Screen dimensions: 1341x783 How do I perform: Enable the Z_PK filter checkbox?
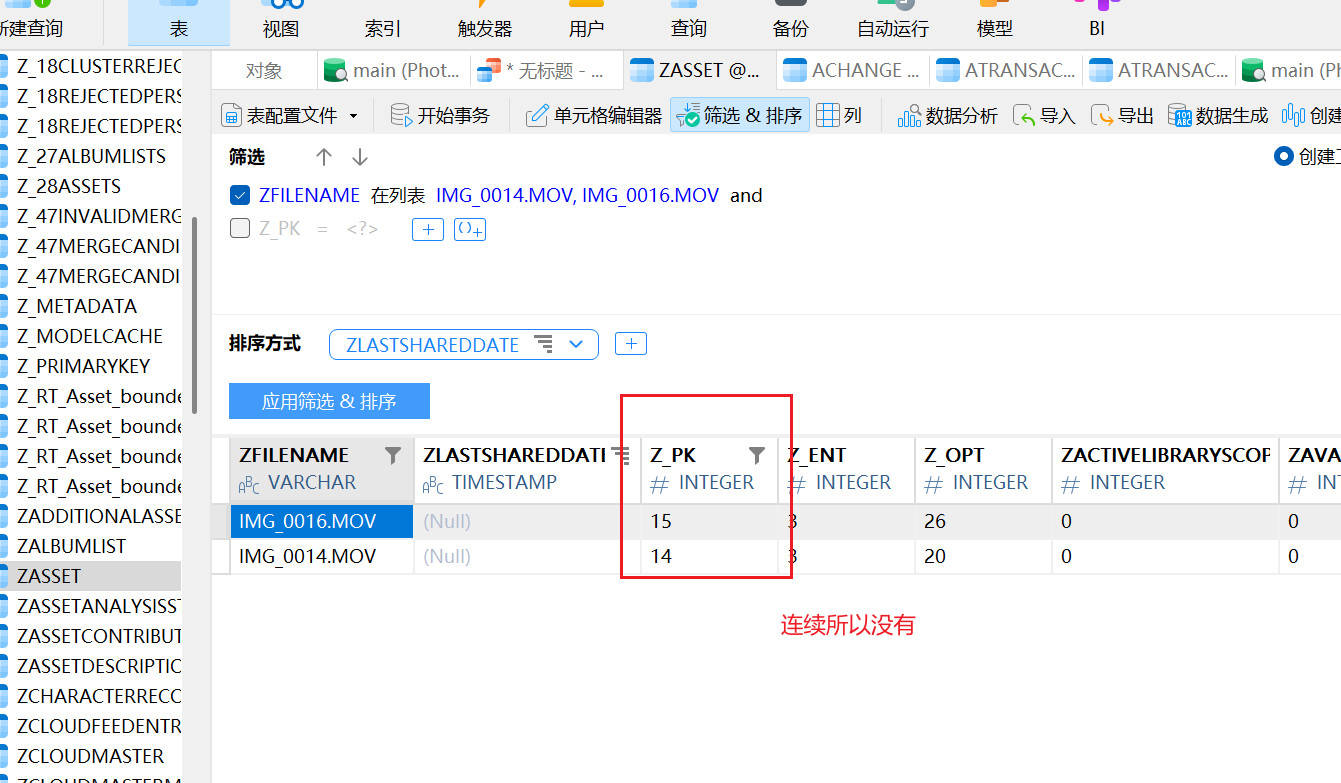pyautogui.click(x=240, y=229)
